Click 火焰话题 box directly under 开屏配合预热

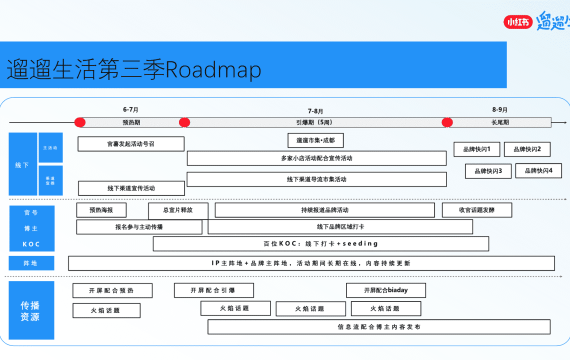(x=107, y=311)
